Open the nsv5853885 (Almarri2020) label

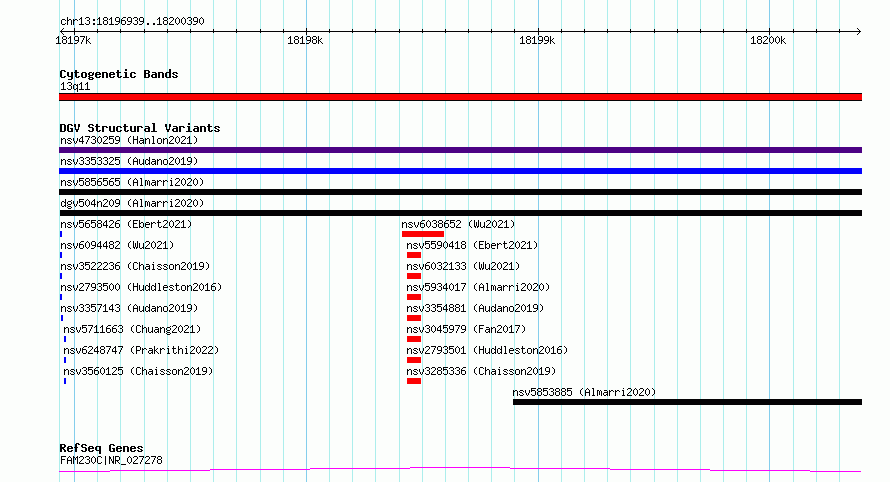[584, 392]
